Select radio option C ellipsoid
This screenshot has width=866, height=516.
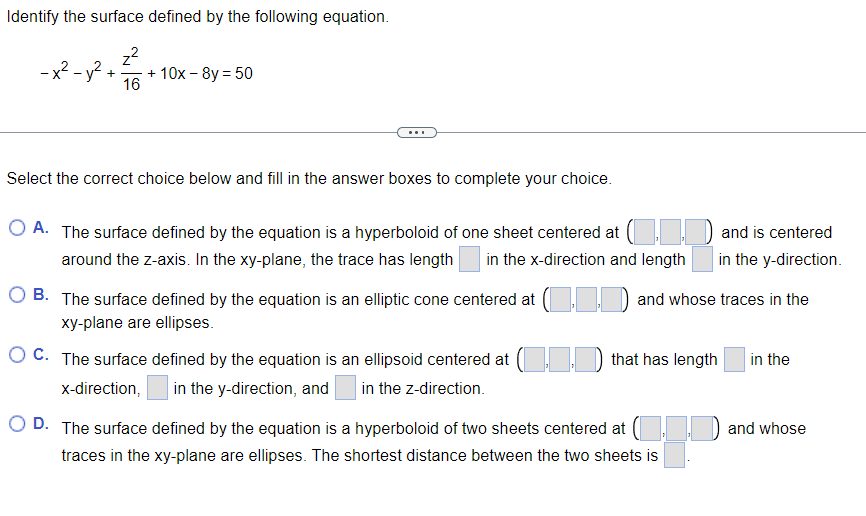17,355
